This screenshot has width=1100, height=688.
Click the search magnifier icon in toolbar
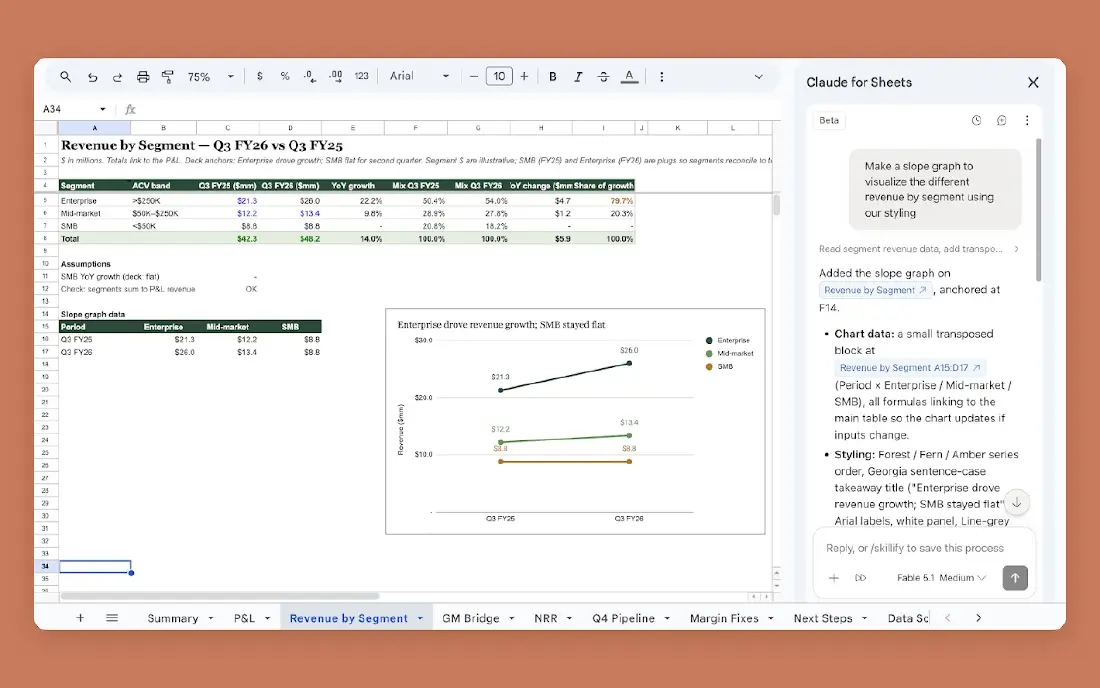tap(65, 76)
